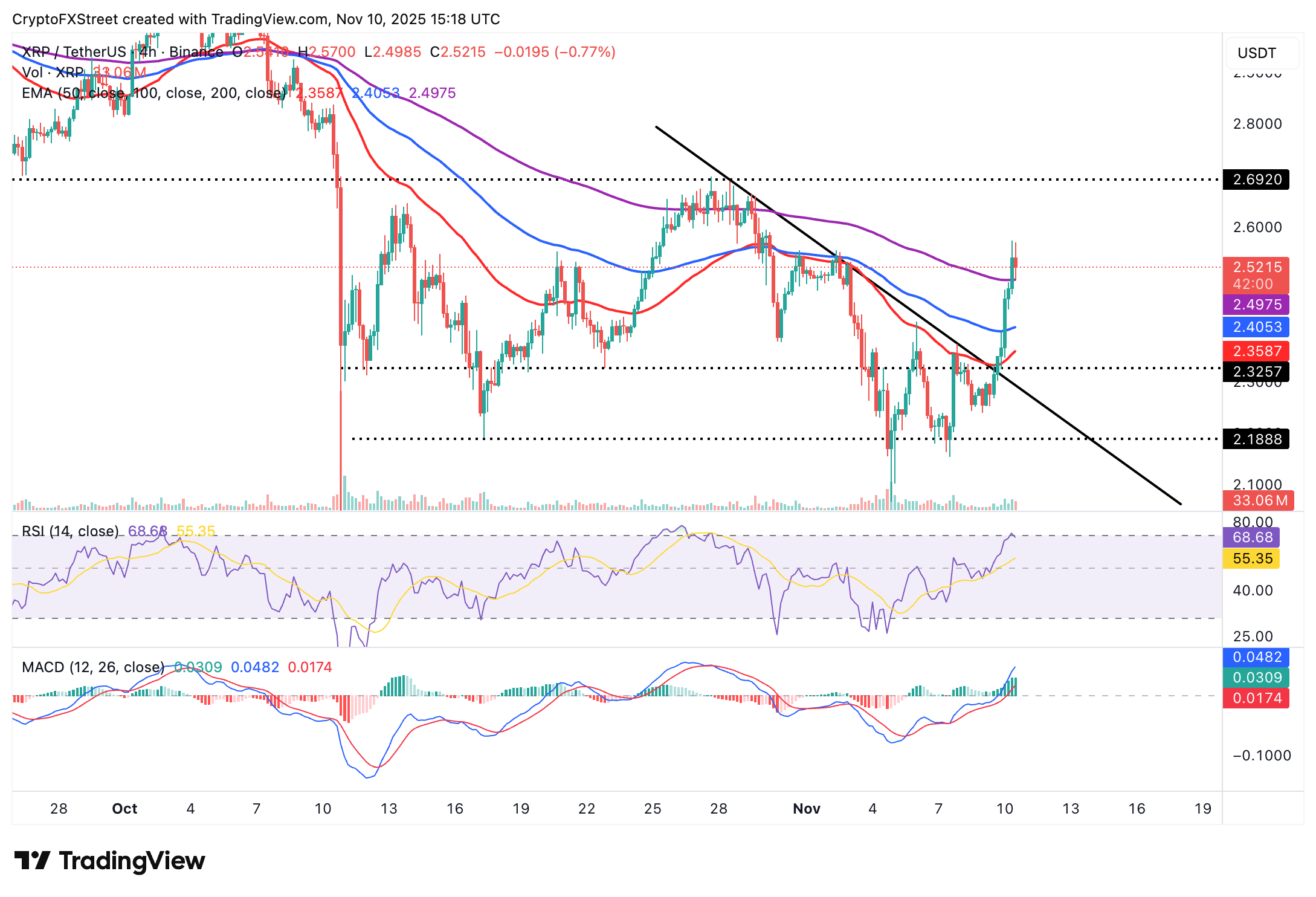Viewport: 1316px width, 897px height.
Task: Click the TradingView logo icon
Action: point(31,860)
